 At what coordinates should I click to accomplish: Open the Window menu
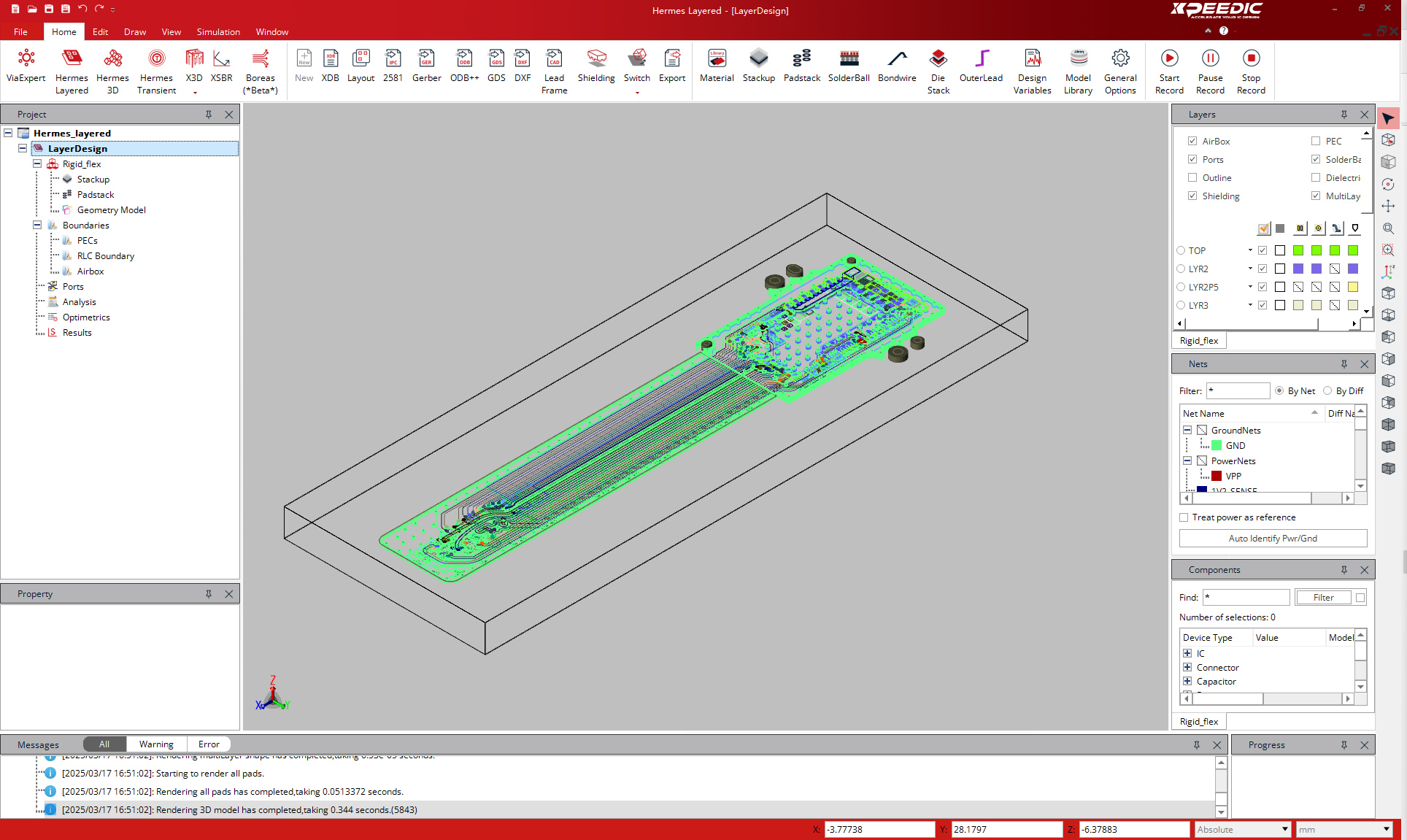tap(271, 31)
